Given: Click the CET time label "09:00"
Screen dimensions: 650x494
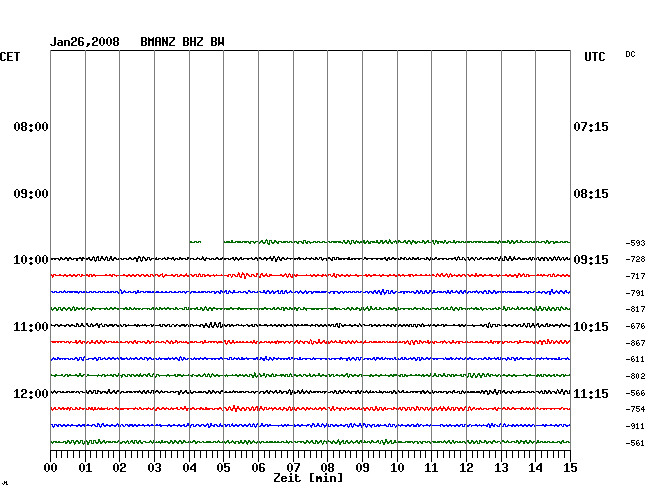Looking at the screenshot, I should click(x=31, y=194).
